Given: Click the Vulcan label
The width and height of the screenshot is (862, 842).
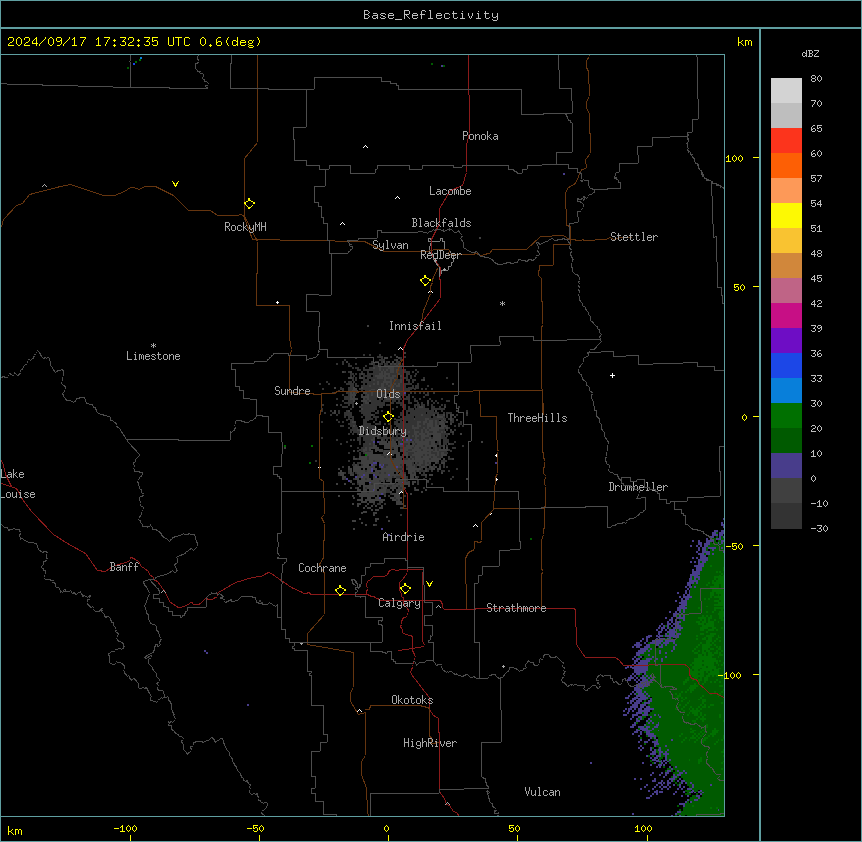Looking at the screenshot, I should [x=543, y=792].
